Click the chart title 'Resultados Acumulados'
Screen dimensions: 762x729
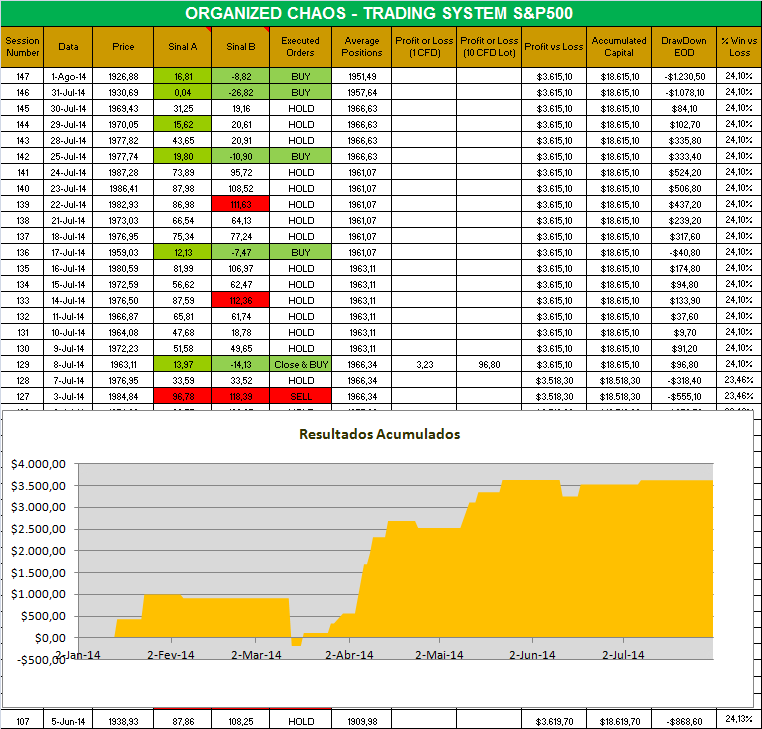click(380, 434)
